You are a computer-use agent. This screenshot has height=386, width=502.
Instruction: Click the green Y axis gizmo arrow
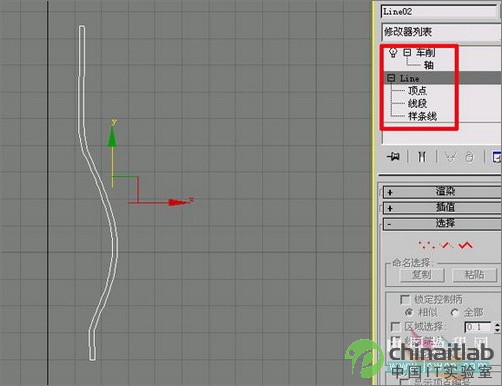click(x=112, y=137)
